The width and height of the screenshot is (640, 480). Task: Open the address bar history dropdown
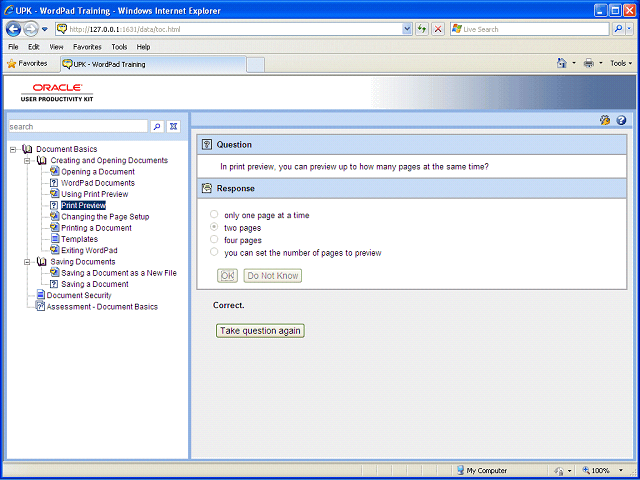407,29
